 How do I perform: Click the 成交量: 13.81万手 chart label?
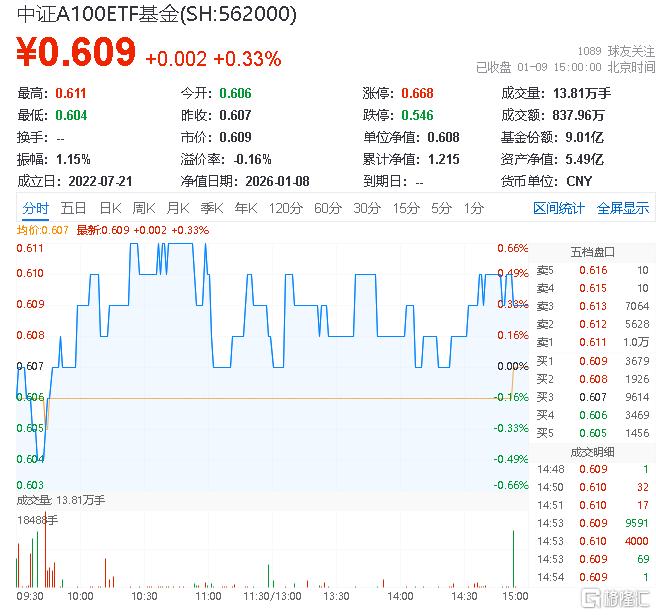61,500
